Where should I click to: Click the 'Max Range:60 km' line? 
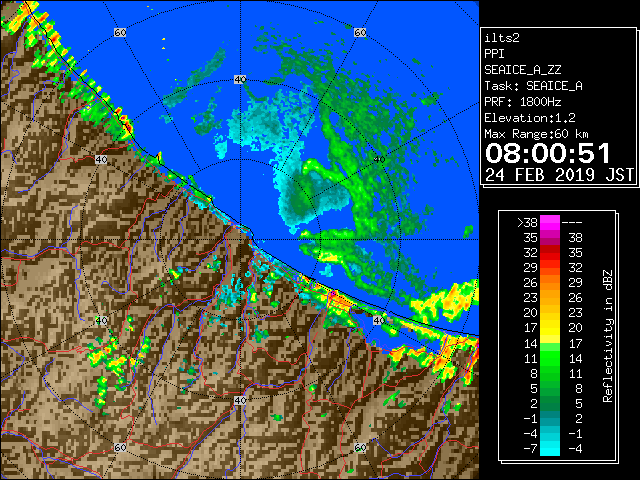click(x=536, y=134)
